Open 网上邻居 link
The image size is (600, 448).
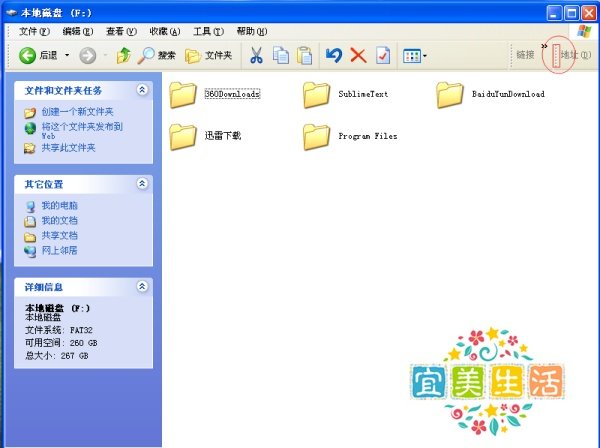(x=59, y=250)
